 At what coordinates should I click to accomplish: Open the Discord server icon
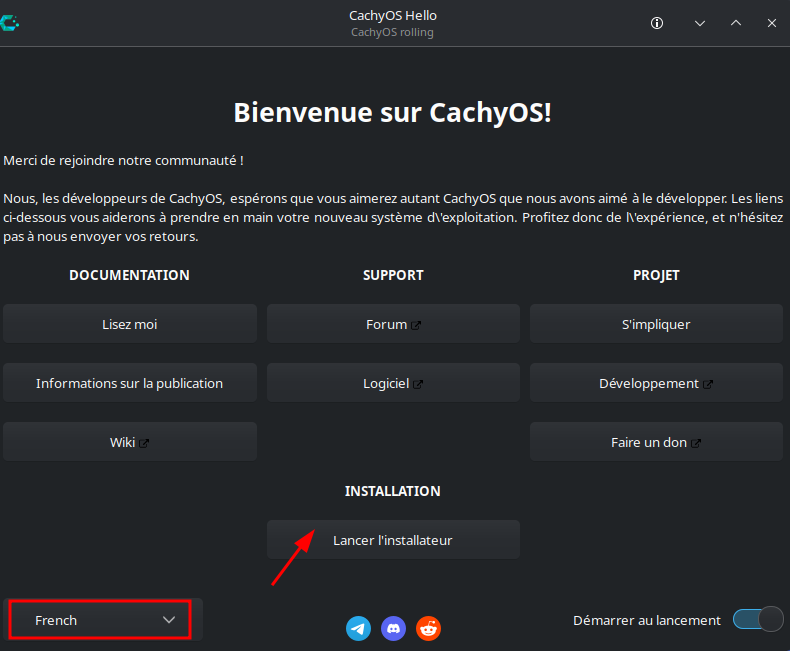(394, 628)
